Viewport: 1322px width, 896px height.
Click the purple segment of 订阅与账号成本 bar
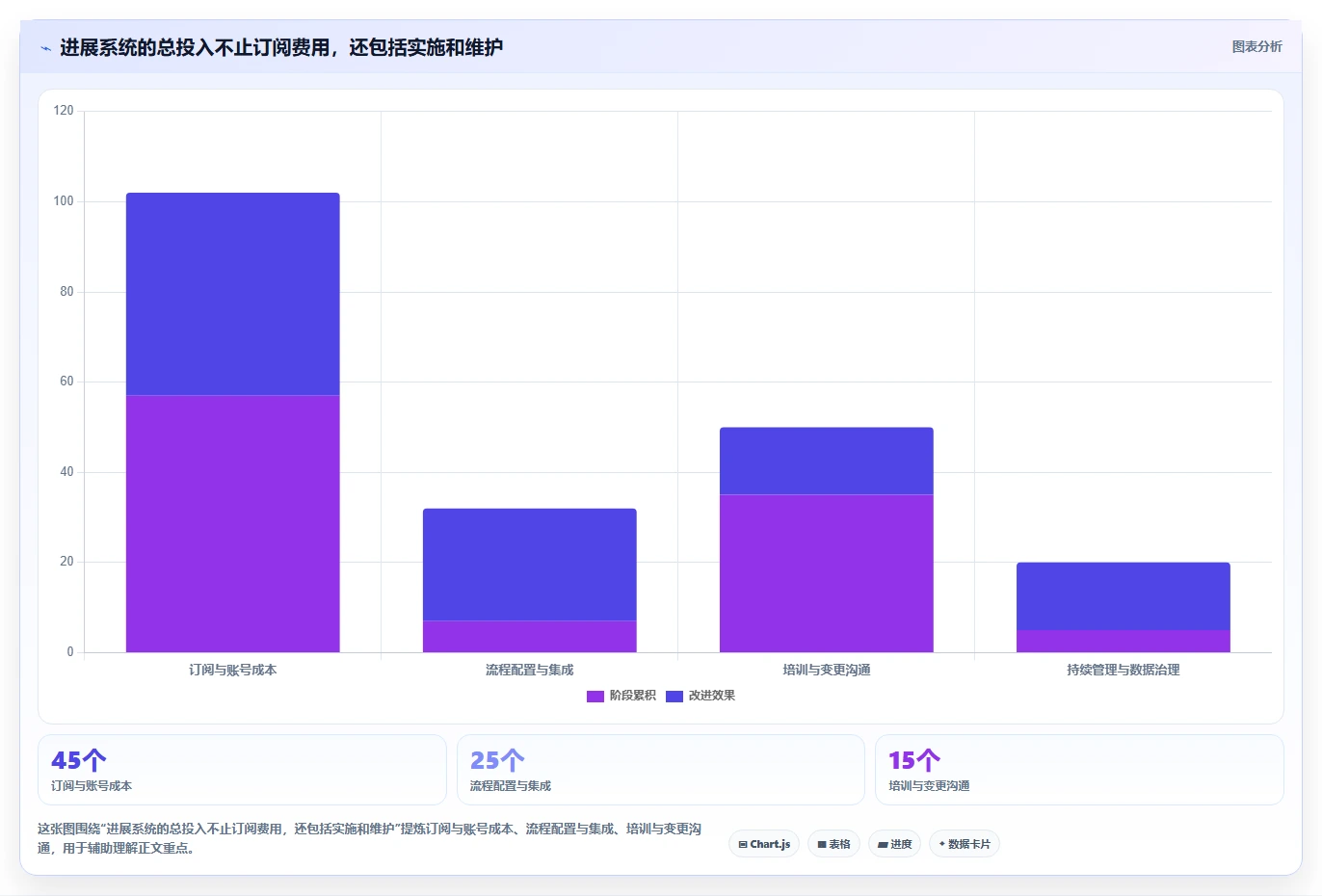tap(233, 524)
